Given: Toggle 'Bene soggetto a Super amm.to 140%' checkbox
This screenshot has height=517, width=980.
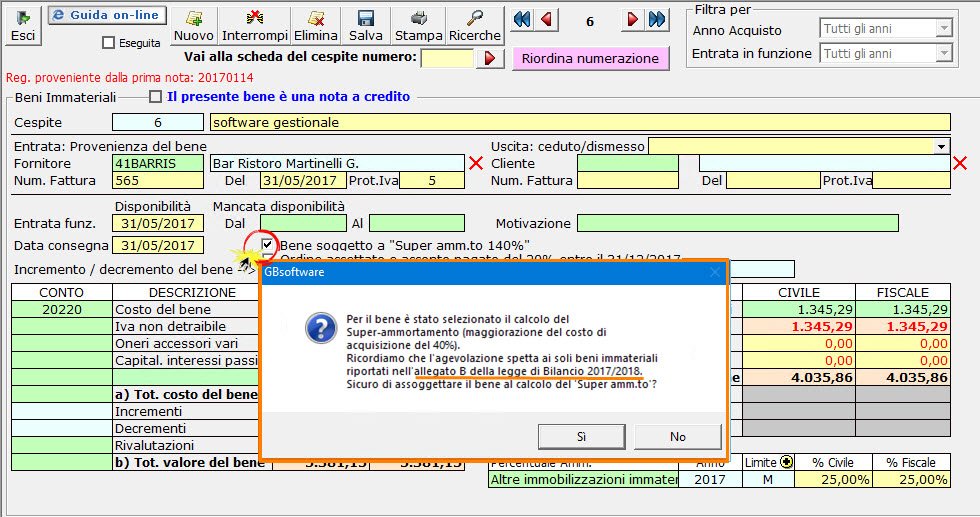Looking at the screenshot, I should point(268,244).
